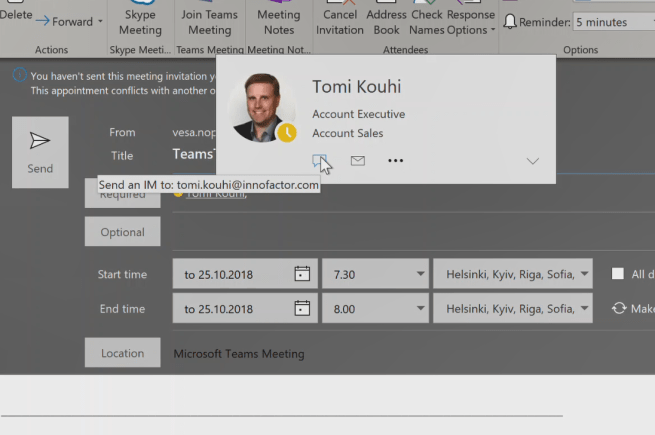Image resolution: width=655 pixels, height=435 pixels.
Task: Send the meeting invitation
Action: click(x=40, y=152)
